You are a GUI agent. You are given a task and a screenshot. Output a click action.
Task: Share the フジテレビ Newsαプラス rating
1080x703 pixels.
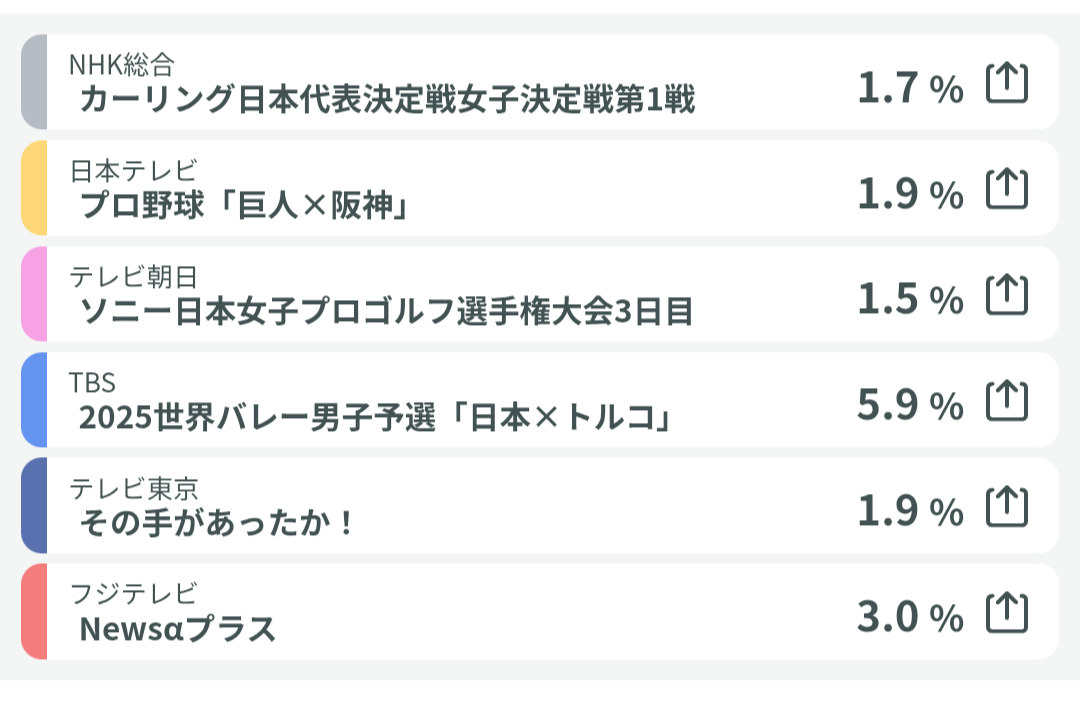point(1007,612)
